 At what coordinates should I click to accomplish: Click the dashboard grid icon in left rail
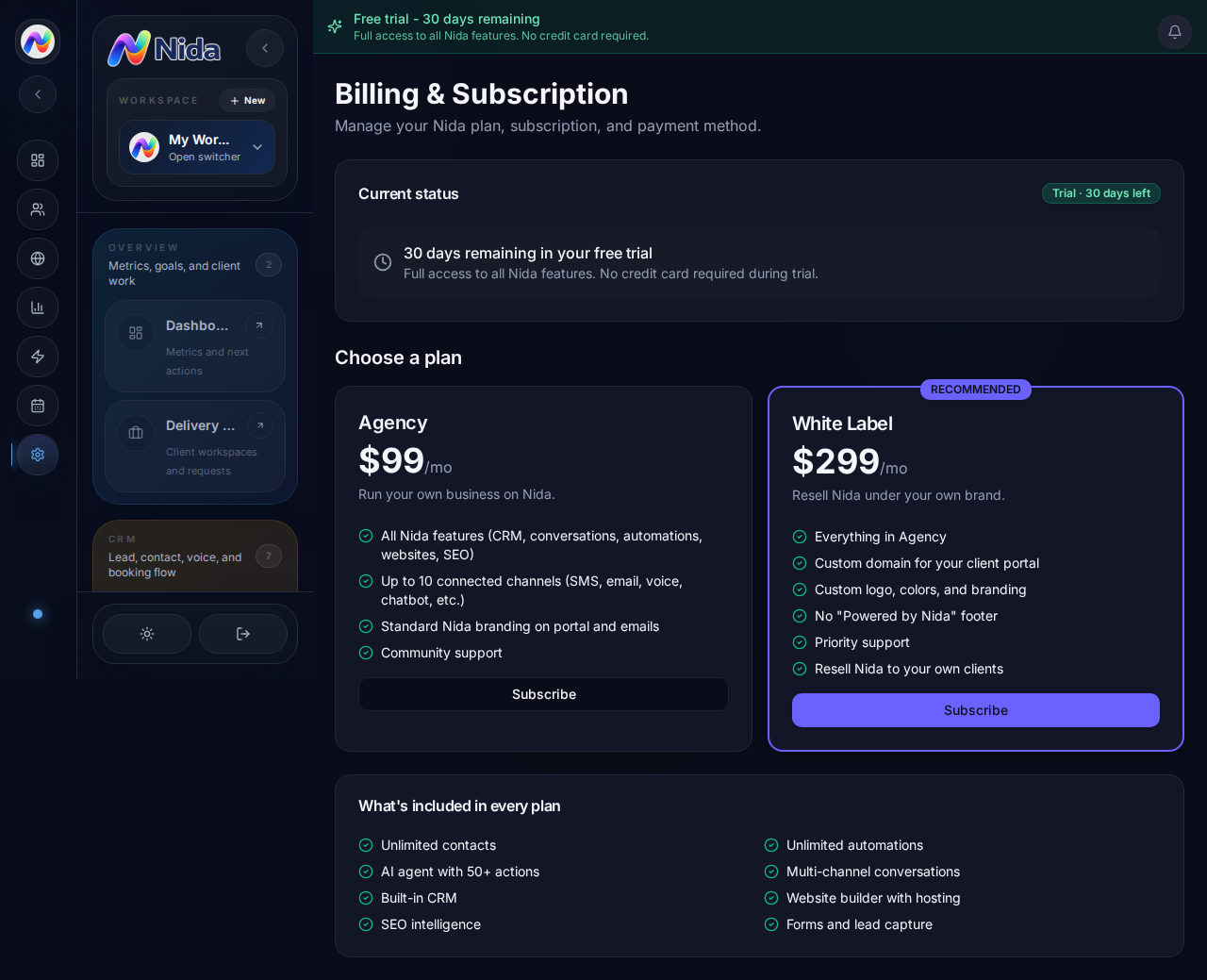tap(38, 160)
